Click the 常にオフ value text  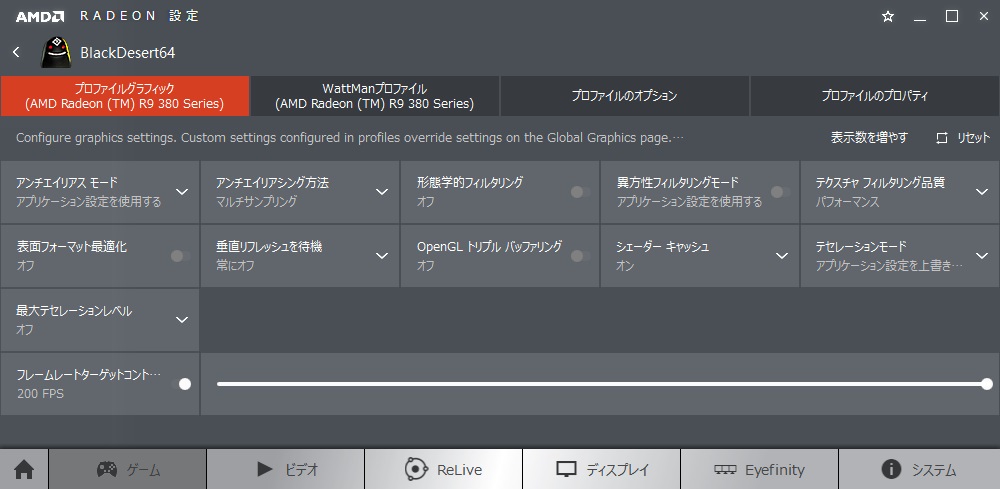pyautogui.click(x=235, y=266)
